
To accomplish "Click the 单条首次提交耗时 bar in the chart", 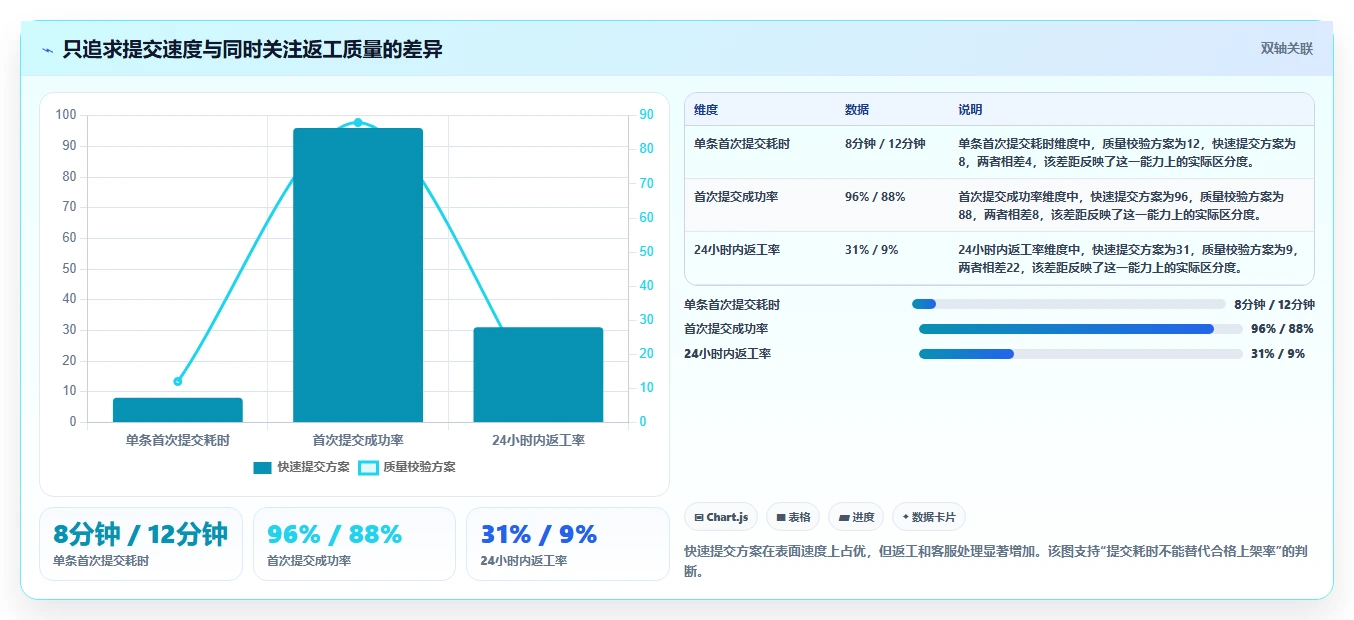I will click(x=178, y=410).
